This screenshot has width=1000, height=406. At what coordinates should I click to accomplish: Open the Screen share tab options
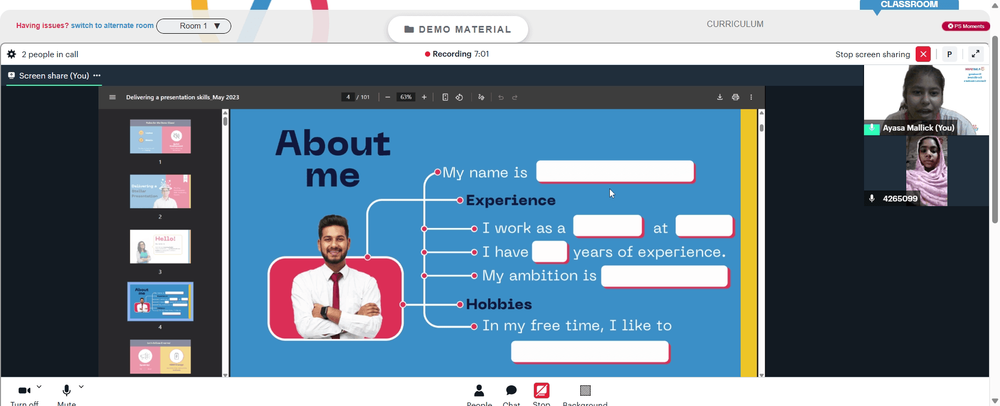coord(97,75)
